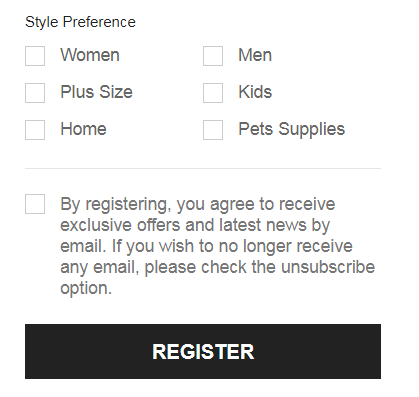This screenshot has height=397, width=419.
Task: Click the word "unsubscribe" in the notice
Action: (x=328, y=267)
